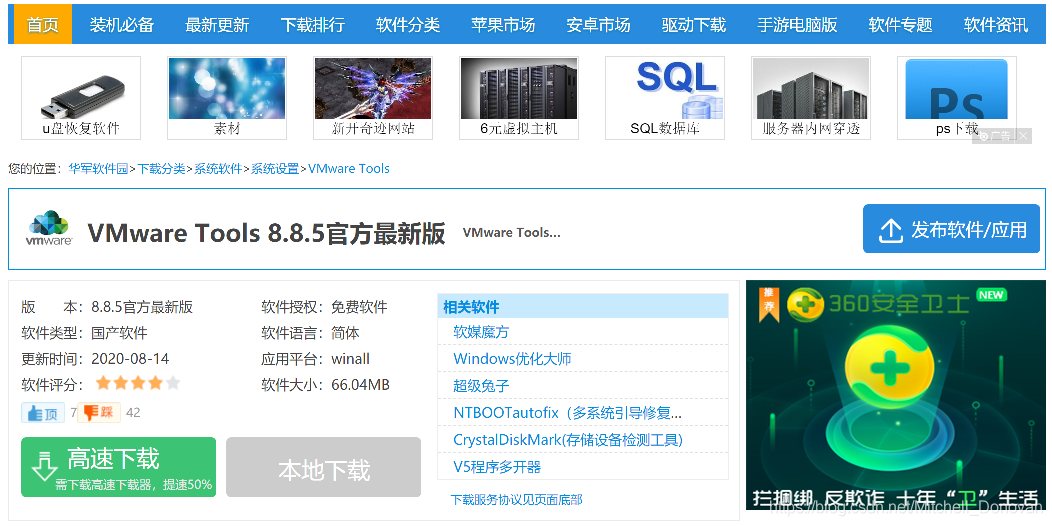
Task: Open the 360安全卫士 advertisement banner
Action: click(896, 395)
